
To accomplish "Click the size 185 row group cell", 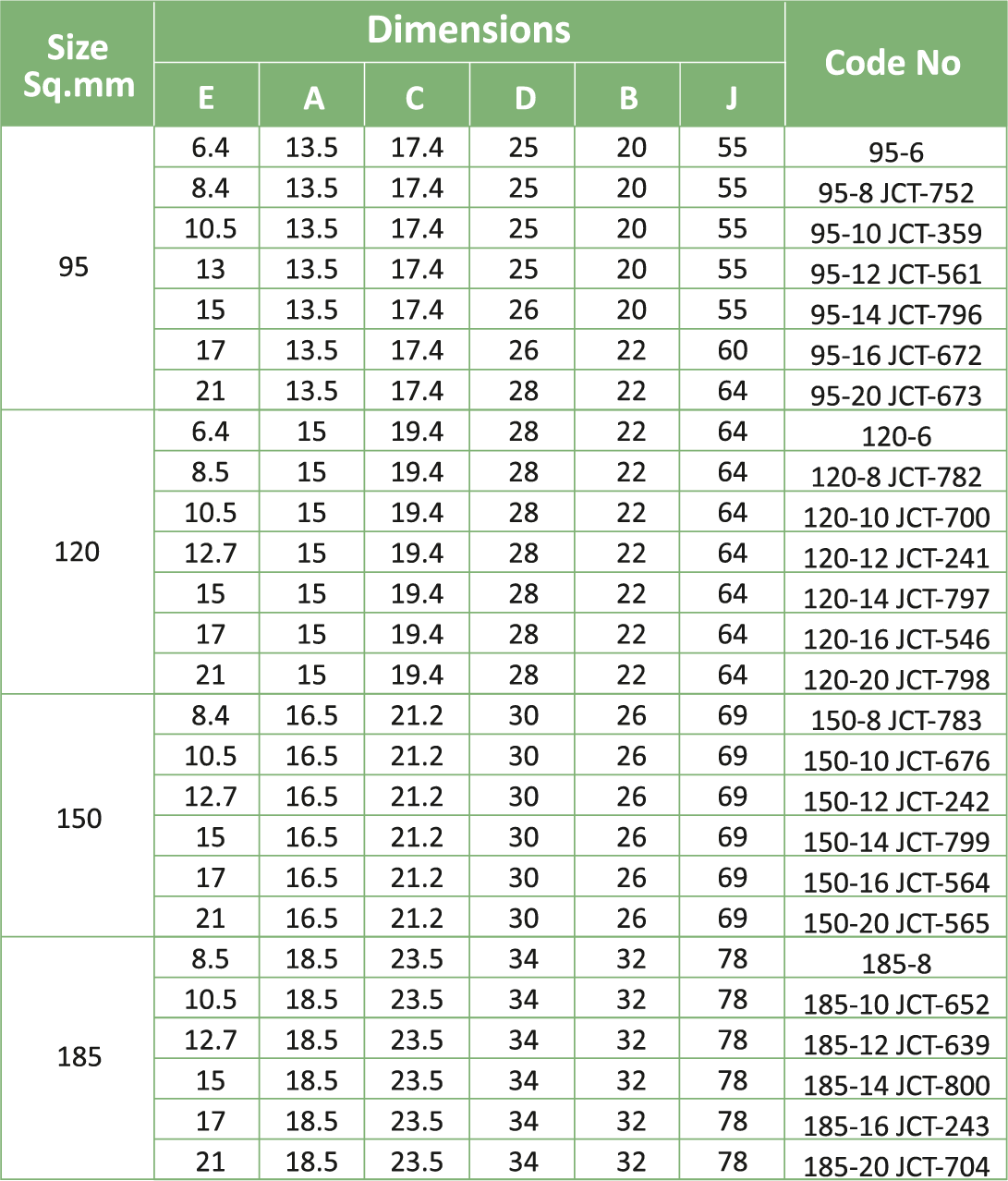I will tap(79, 1057).
